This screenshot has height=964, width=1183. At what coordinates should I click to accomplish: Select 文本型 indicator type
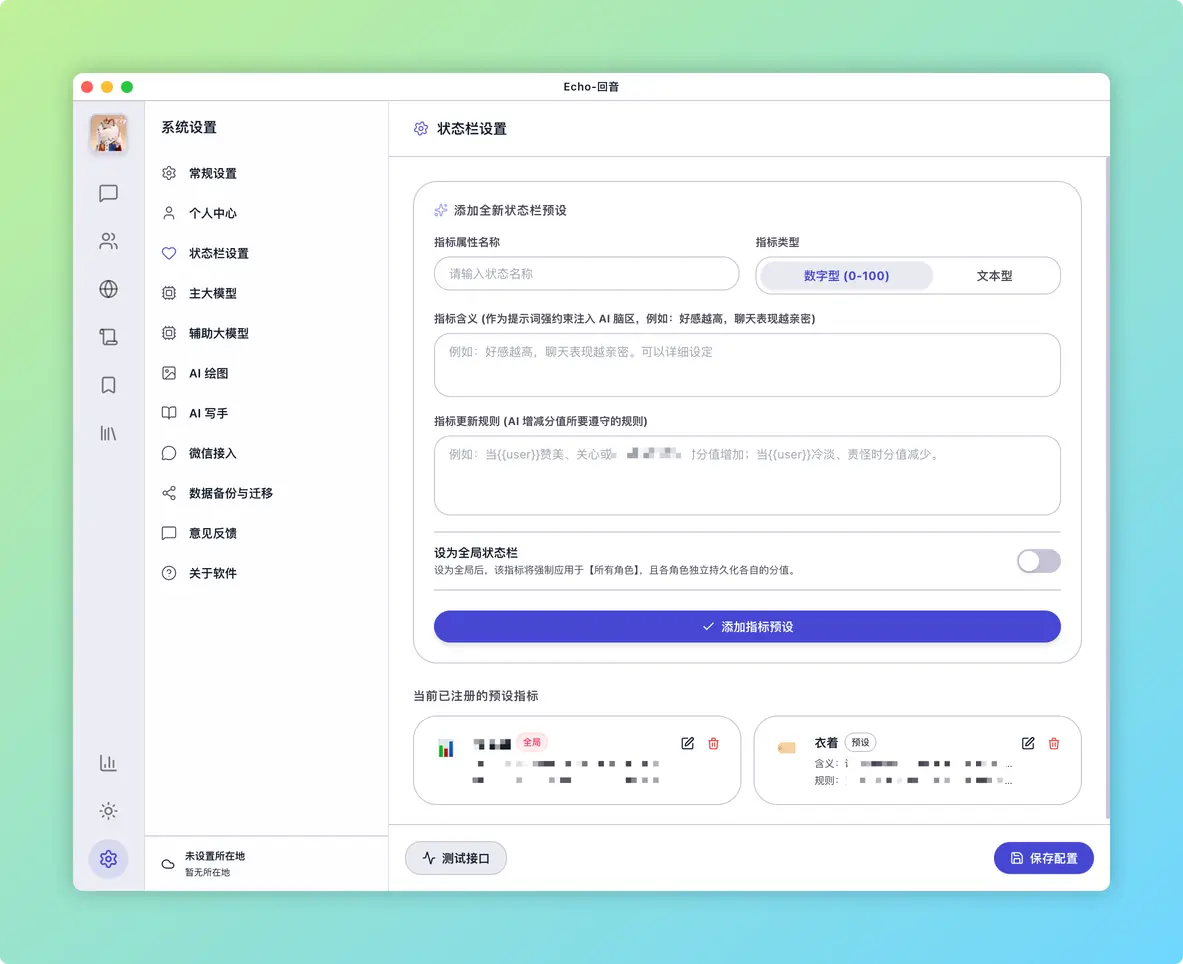point(994,276)
